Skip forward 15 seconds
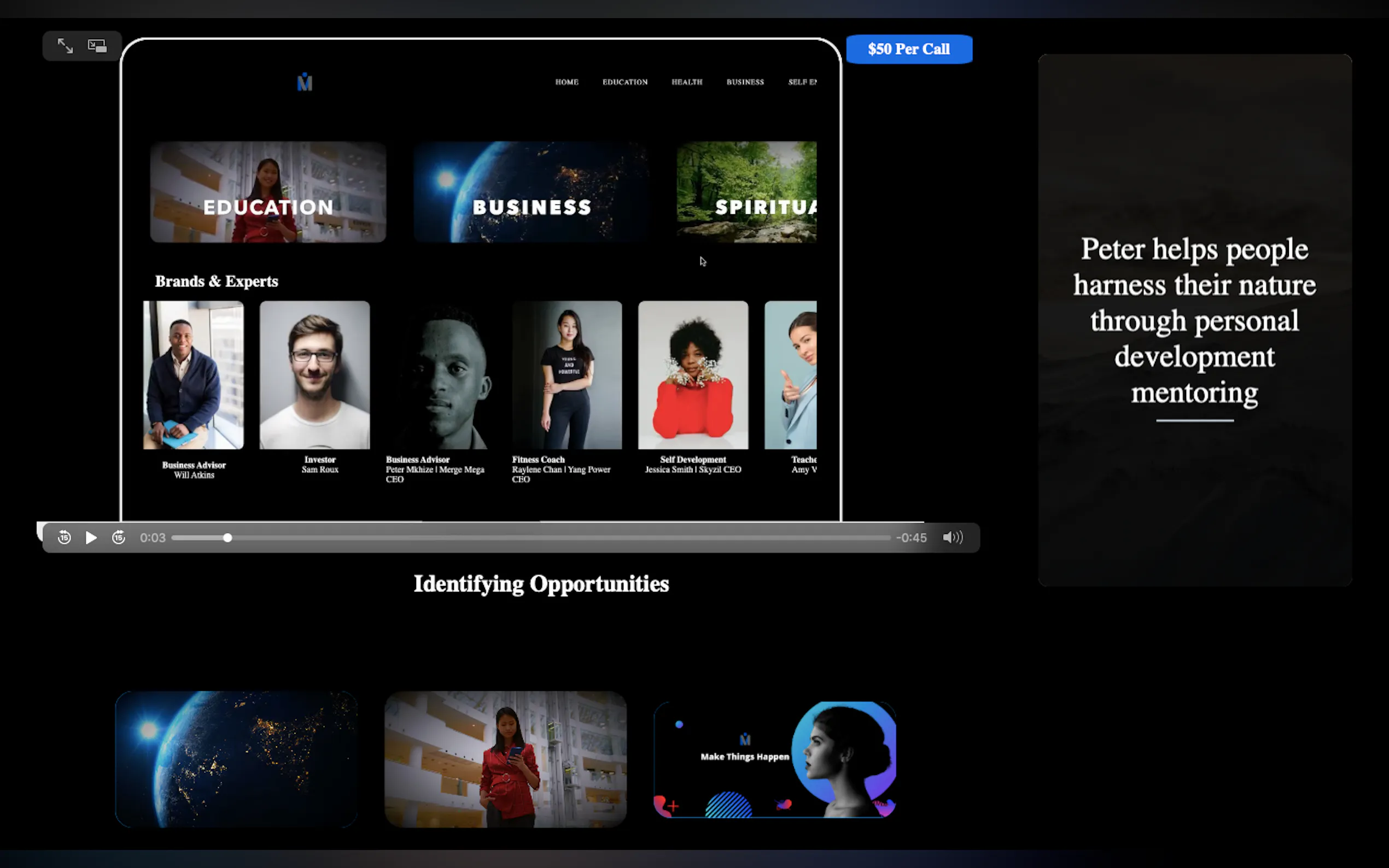The height and width of the screenshot is (868, 1389). 118,537
